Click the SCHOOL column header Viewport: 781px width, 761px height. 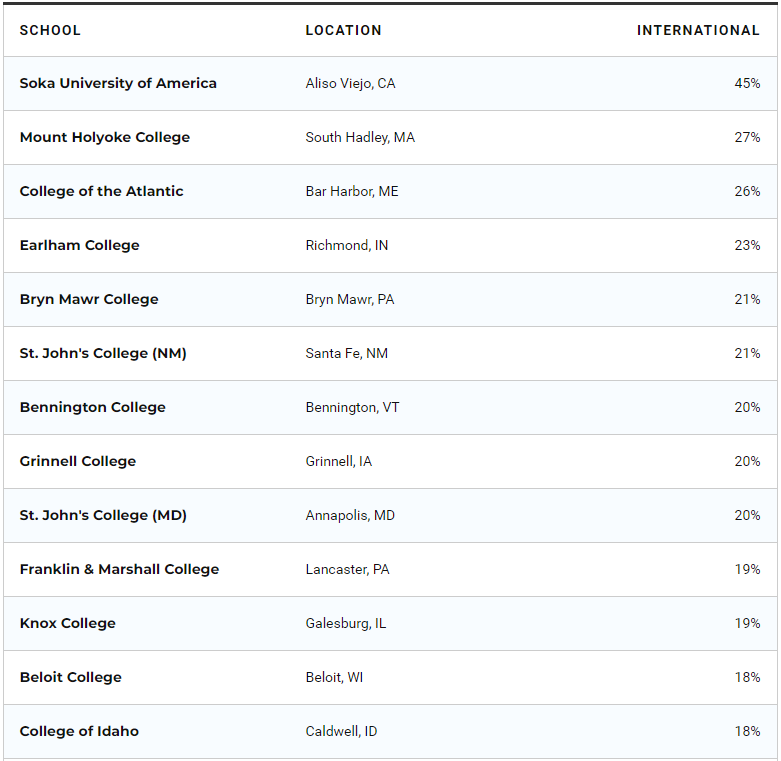coord(50,30)
